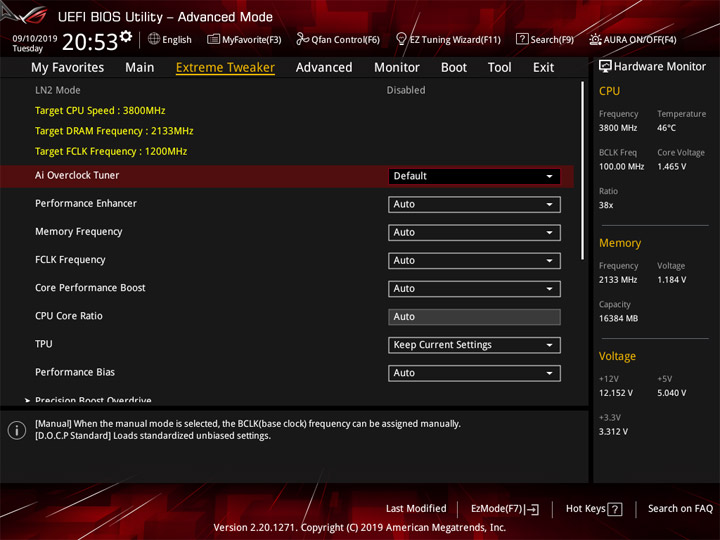Click the Memory Voltage 1.184 V value
Image resolution: width=720 pixels, height=540 pixels.
click(x=672, y=280)
